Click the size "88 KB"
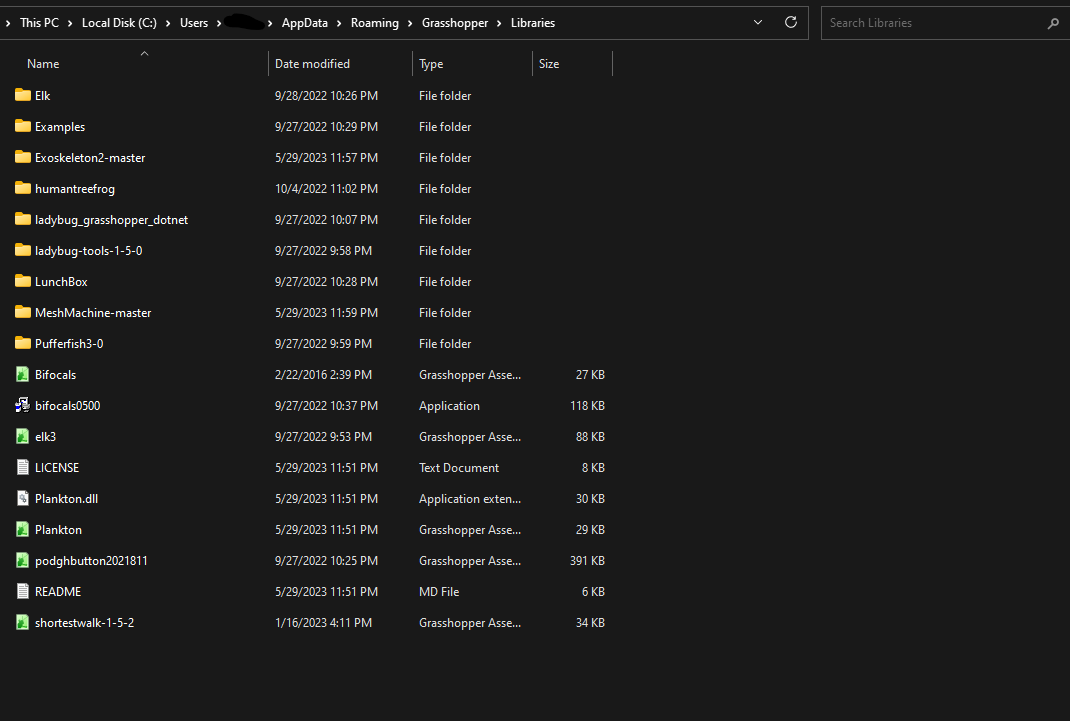 coord(590,437)
